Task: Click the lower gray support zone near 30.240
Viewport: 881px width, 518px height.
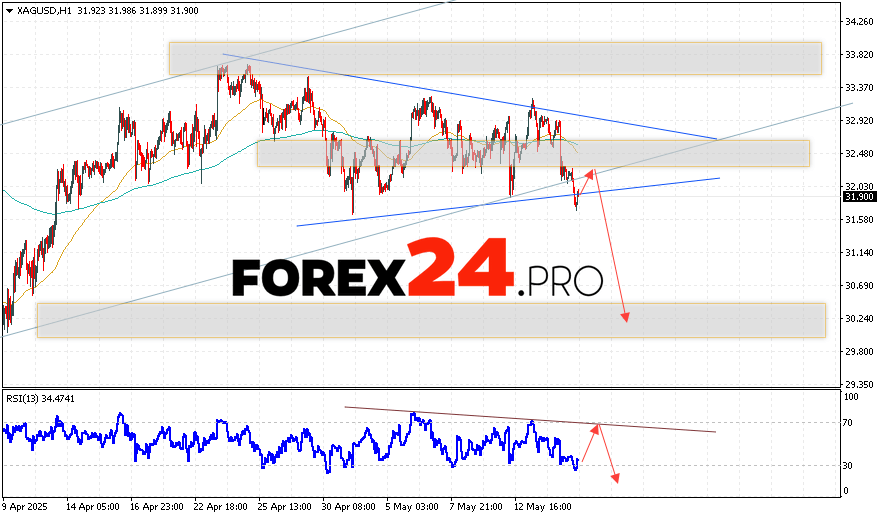Action: pyautogui.click(x=431, y=320)
